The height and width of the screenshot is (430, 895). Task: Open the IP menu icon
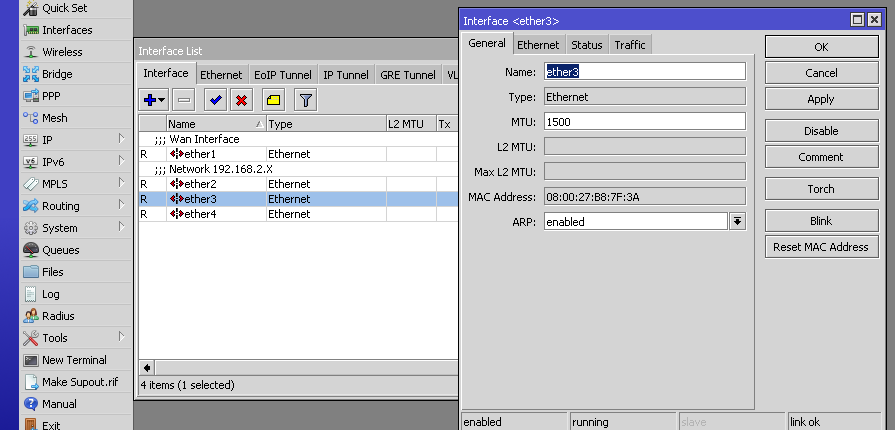coord(31,140)
